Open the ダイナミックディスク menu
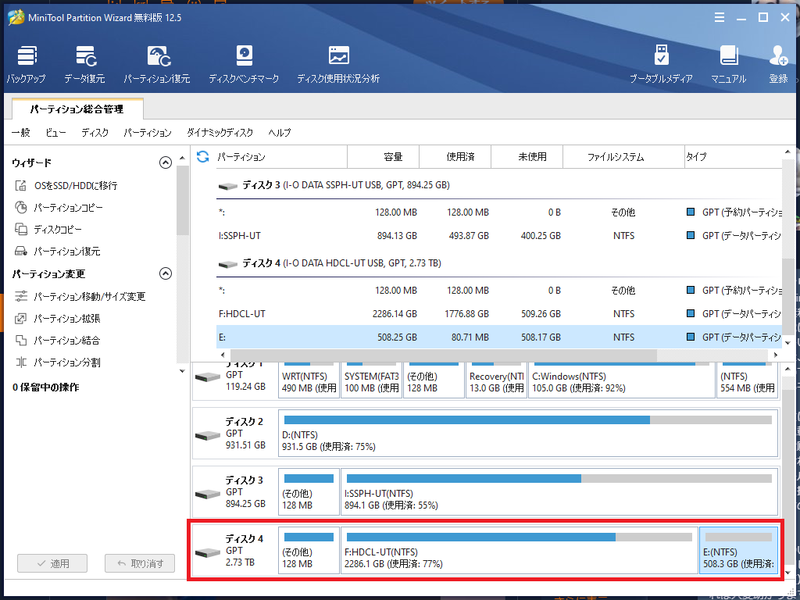800x600 pixels. (220, 133)
